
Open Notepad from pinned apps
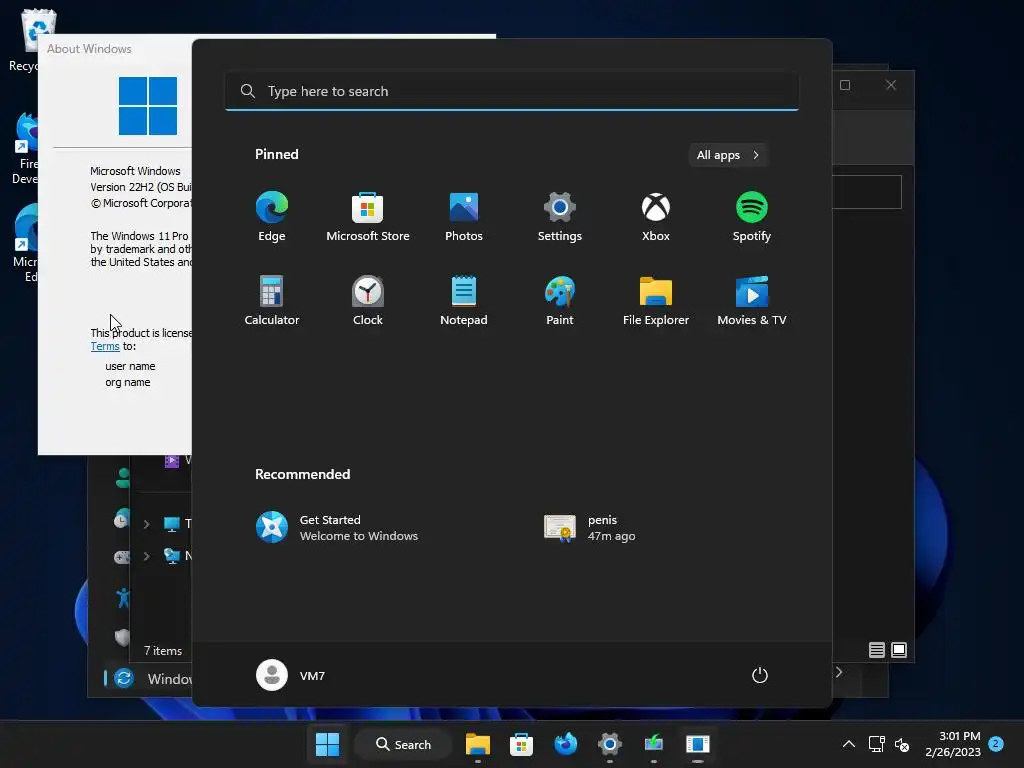click(x=464, y=300)
